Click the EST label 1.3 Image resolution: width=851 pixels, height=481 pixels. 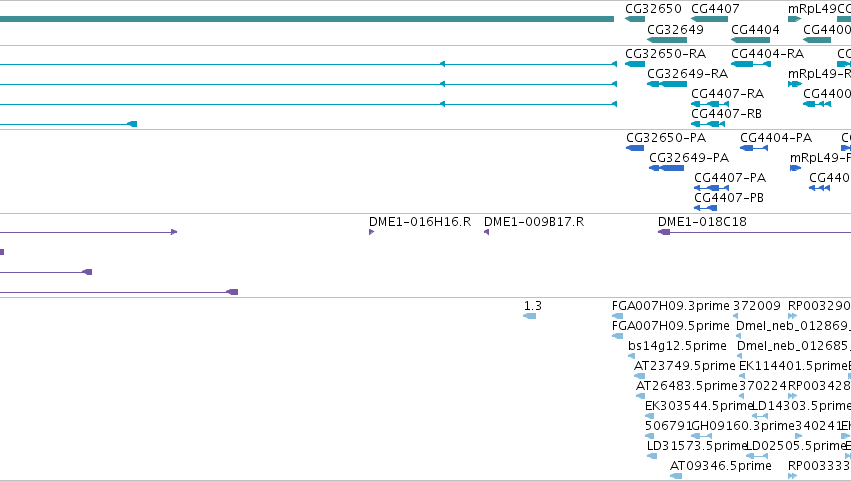tap(532, 306)
